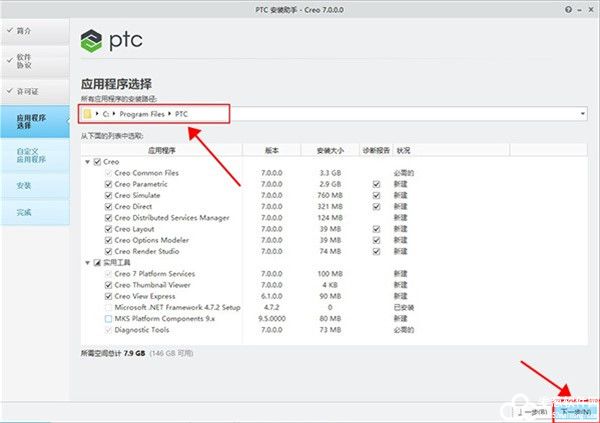Click folder icon in install path
This screenshot has width=600, height=423.
88,114
